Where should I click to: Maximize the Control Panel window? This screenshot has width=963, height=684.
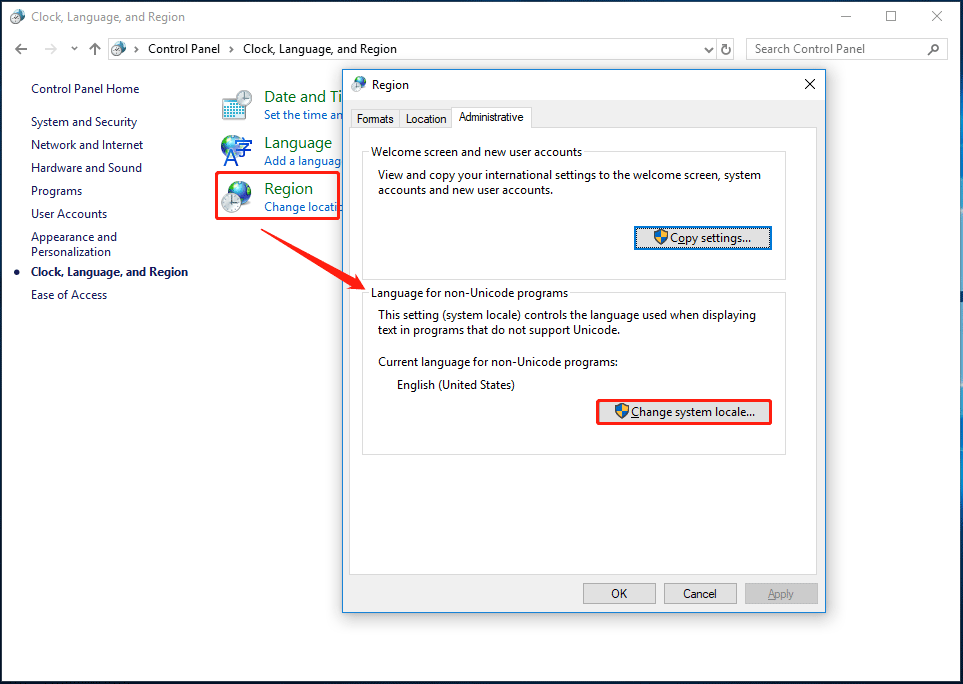coord(891,17)
